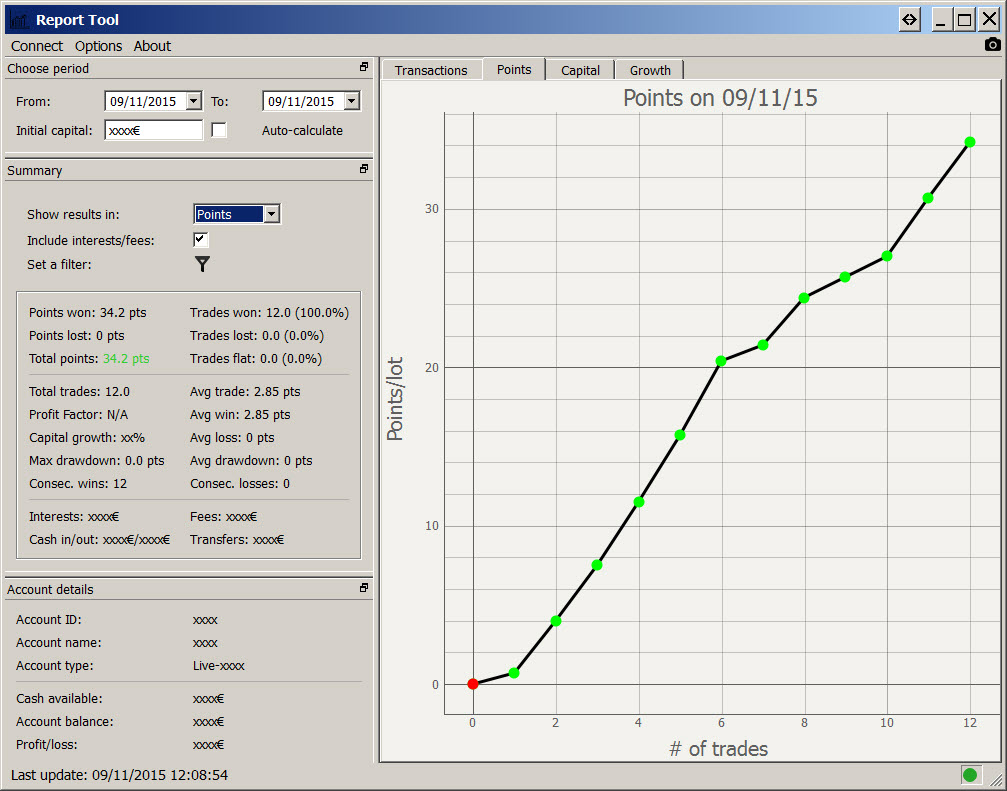The width and height of the screenshot is (1007, 791).
Task: Click the Report Tool title bar icon
Action: pos(18,20)
